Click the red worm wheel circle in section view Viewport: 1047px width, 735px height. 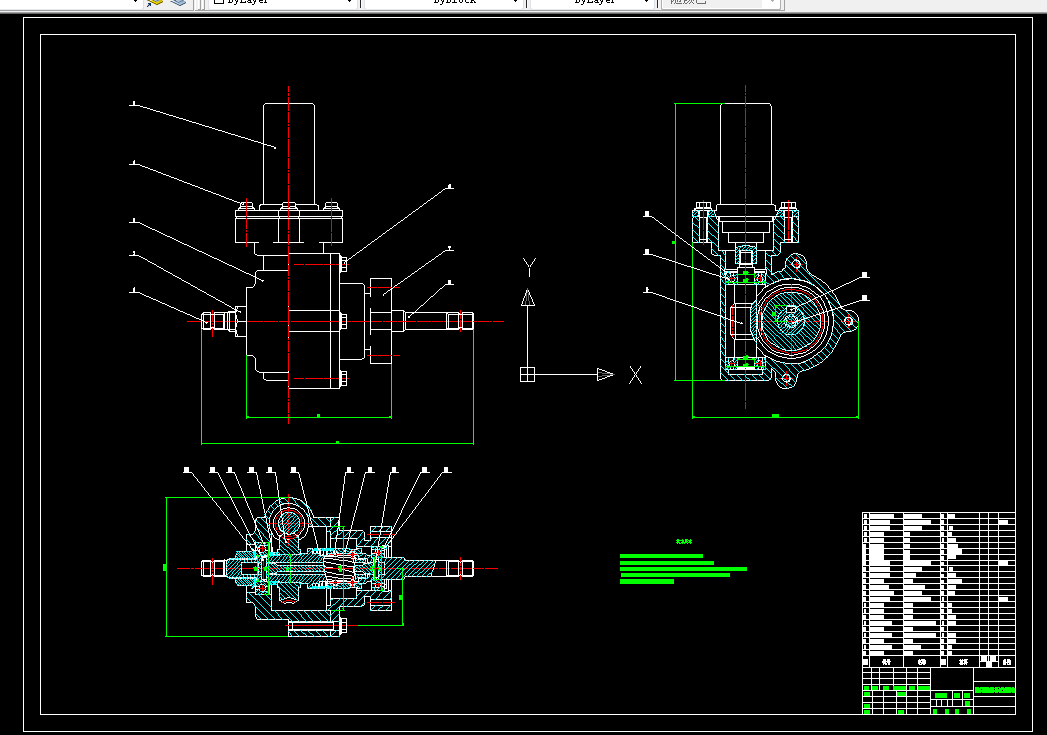point(288,521)
